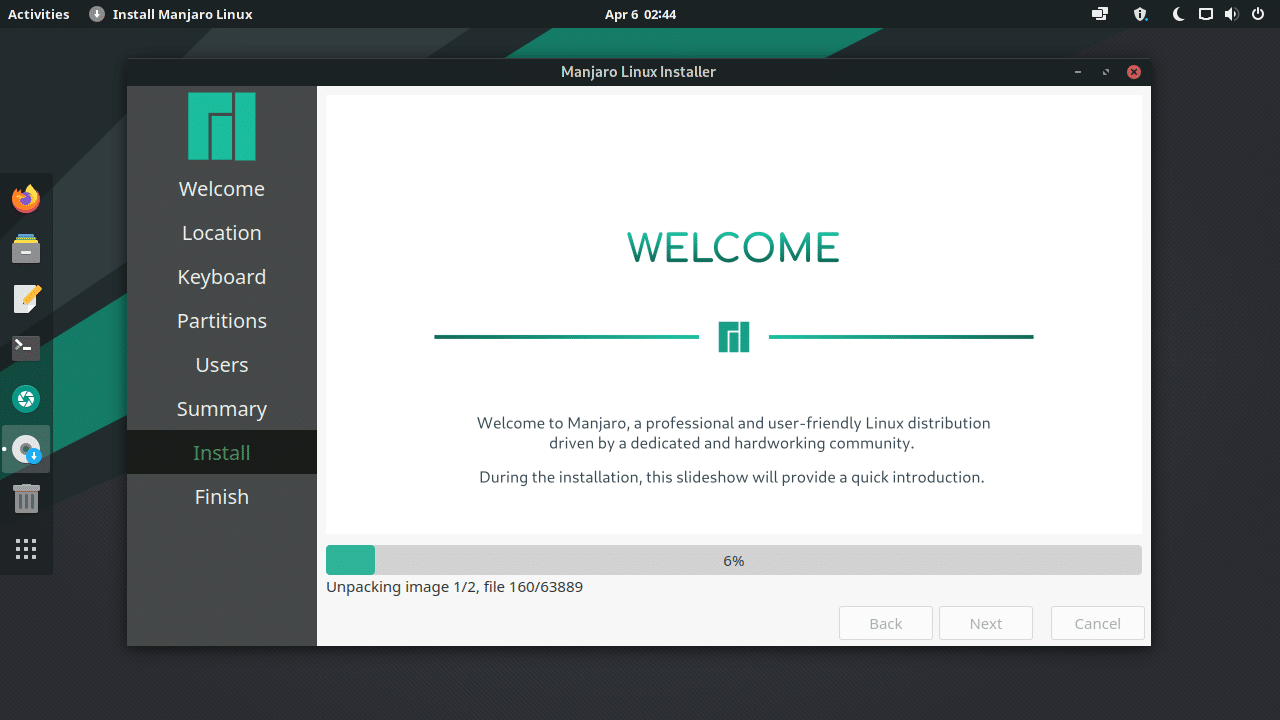This screenshot has height=720, width=1280.
Task: Mute audio using the speaker icon
Action: (x=1232, y=14)
